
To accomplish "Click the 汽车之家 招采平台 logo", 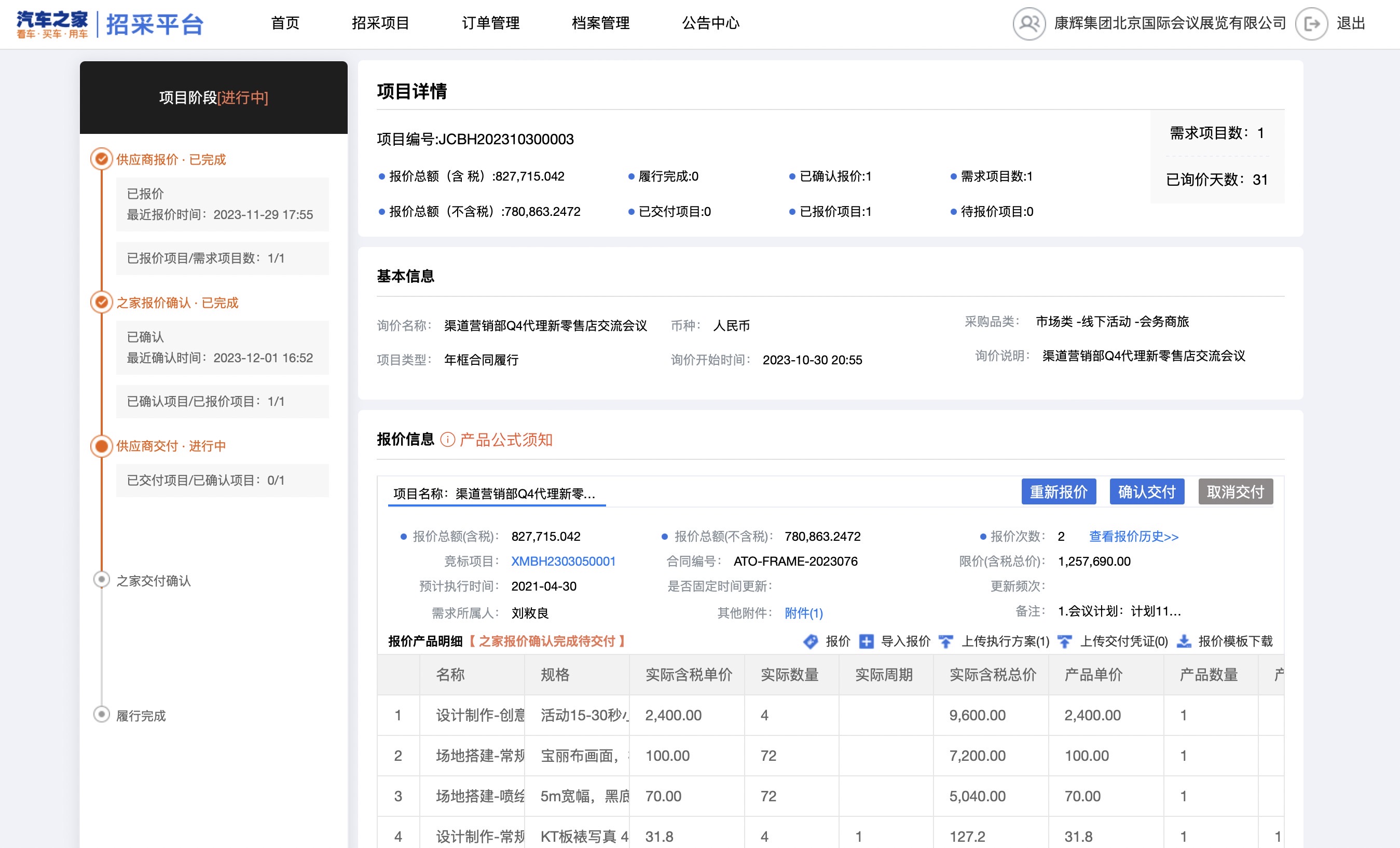I will 109,24.
